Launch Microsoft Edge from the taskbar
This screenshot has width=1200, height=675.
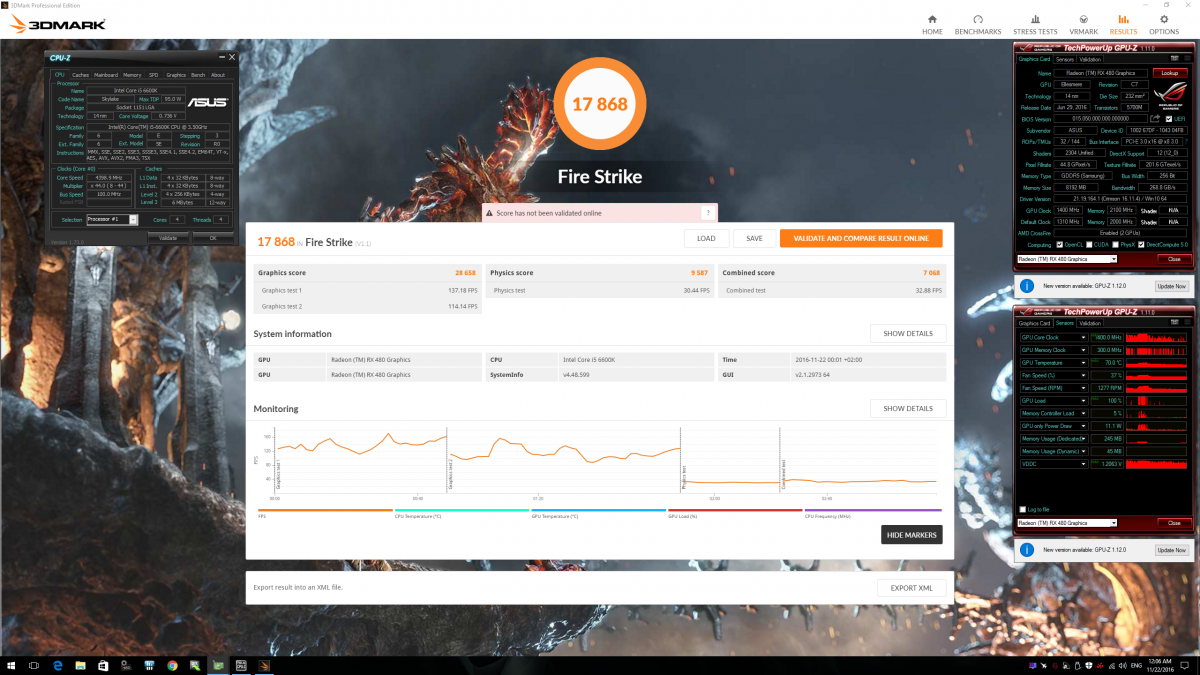pyautogui.click(x=59, y=664)
